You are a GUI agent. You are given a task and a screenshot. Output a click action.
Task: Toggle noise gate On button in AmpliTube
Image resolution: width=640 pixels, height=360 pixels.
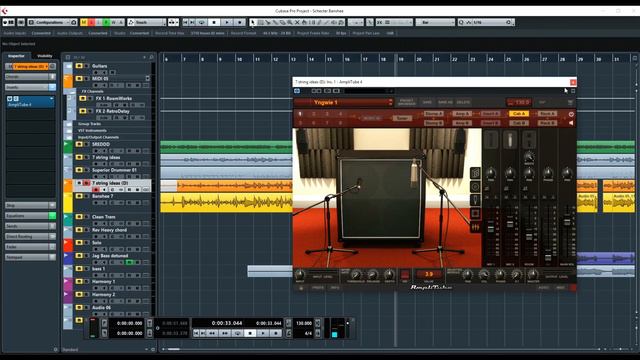[x=405, y=274]
